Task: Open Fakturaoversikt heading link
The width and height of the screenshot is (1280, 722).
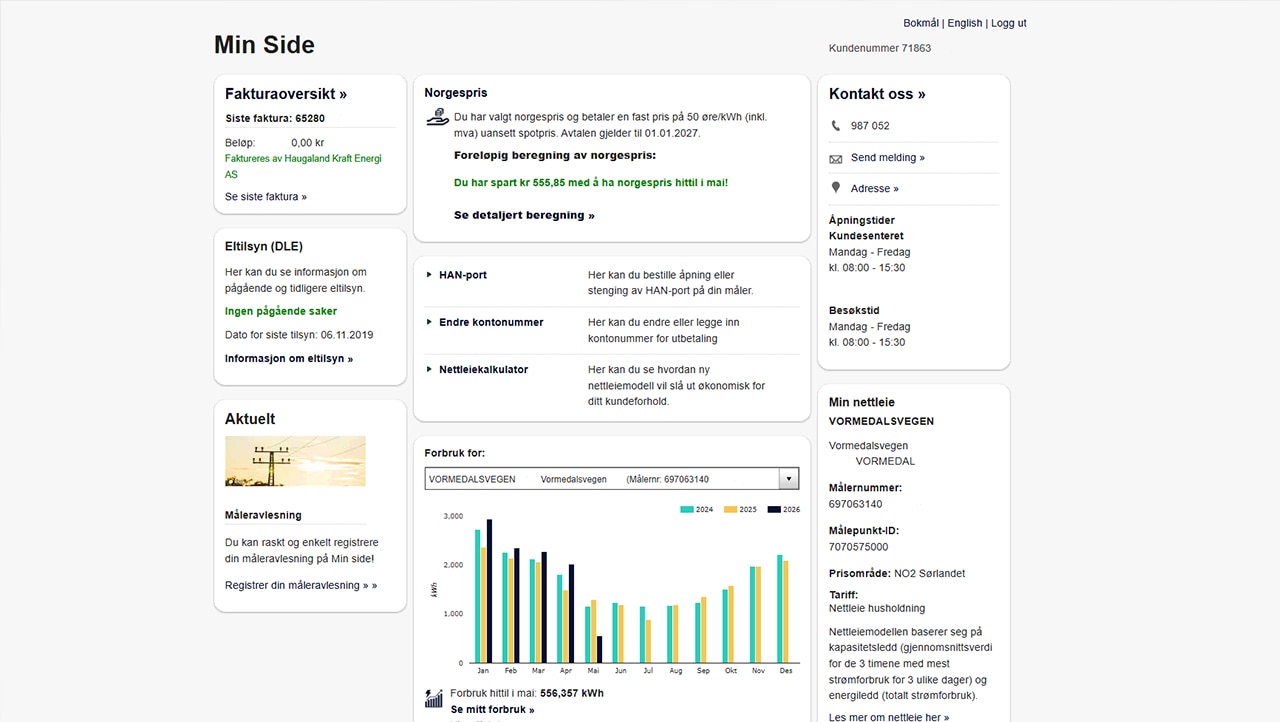Action: [286, 94]
